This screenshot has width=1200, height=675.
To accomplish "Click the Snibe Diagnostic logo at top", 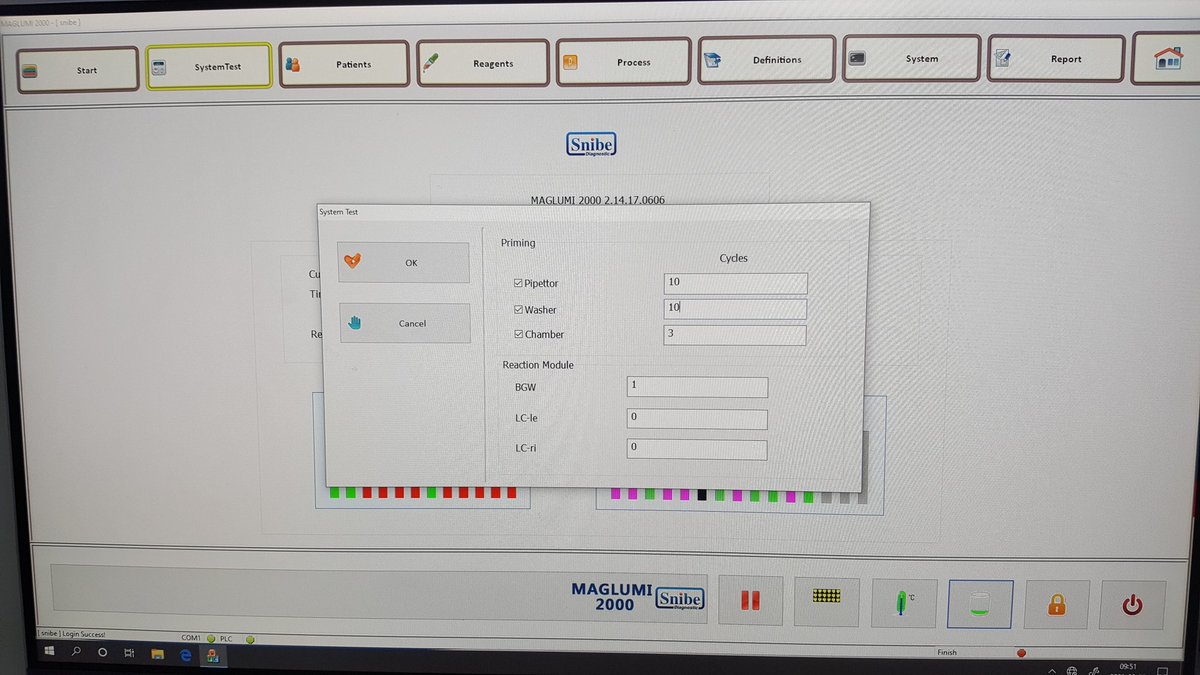I will click(591, 146).
